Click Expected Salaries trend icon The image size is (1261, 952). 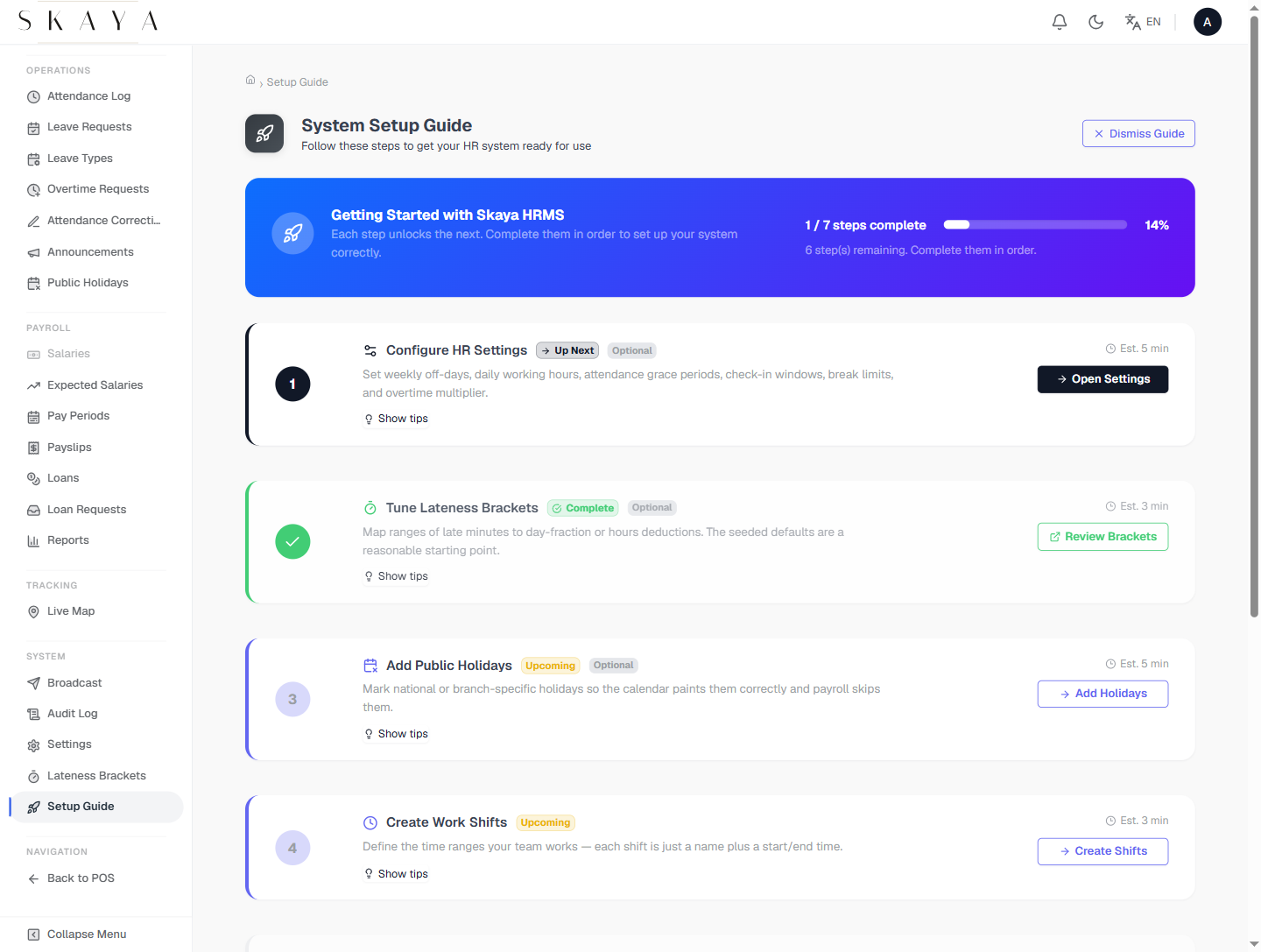pyautogui.click(x=33, y=385)
